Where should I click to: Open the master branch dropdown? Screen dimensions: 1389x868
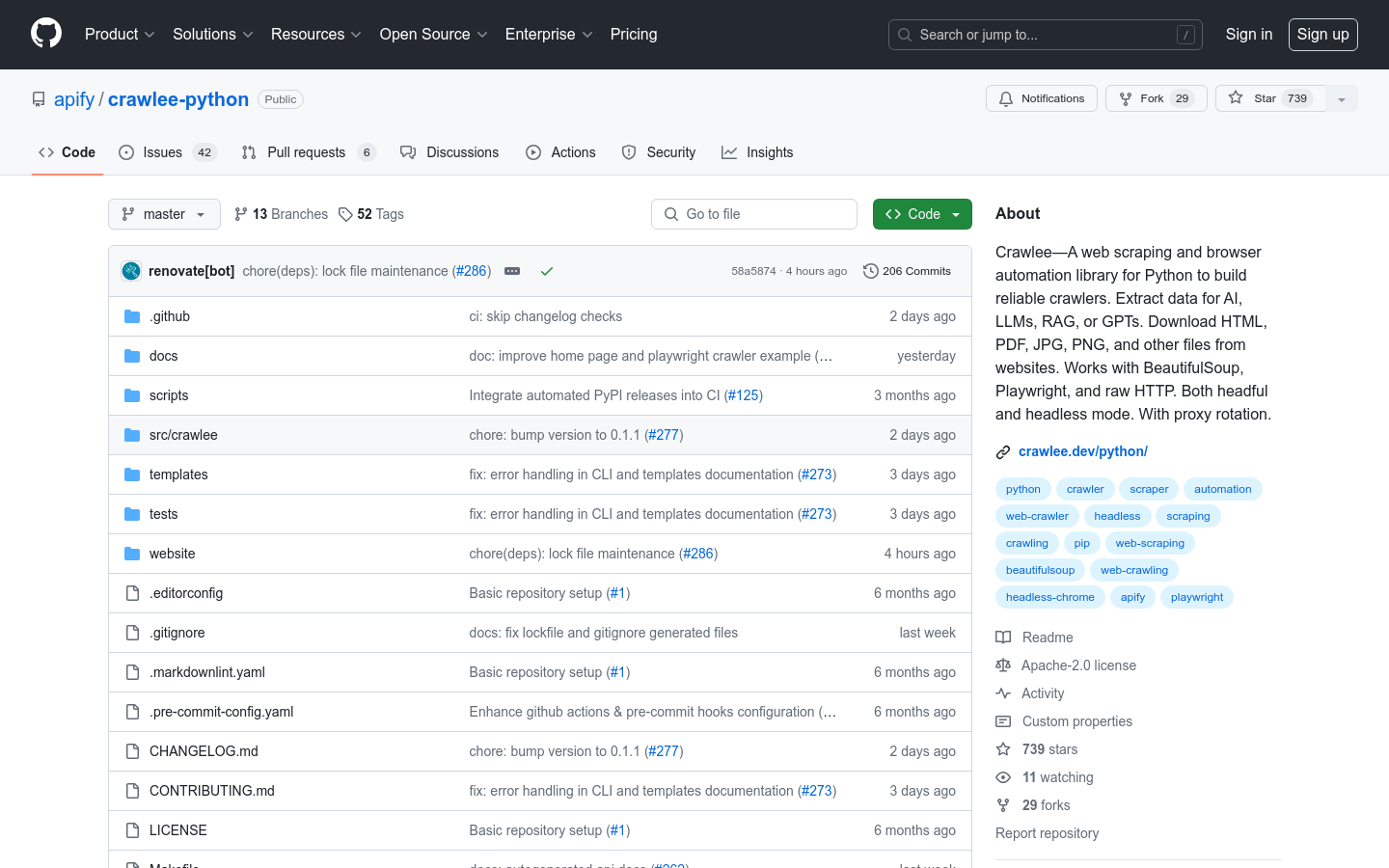164,214
